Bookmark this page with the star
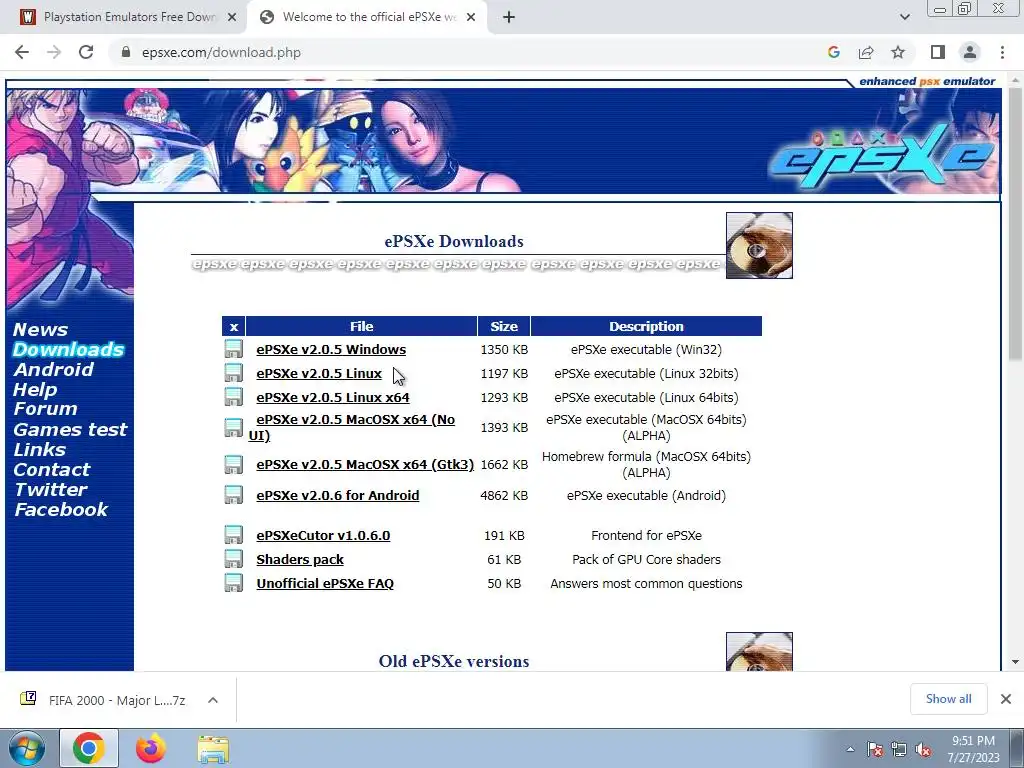The height and width of the screenshot is (768, 1024). point(898,52)
